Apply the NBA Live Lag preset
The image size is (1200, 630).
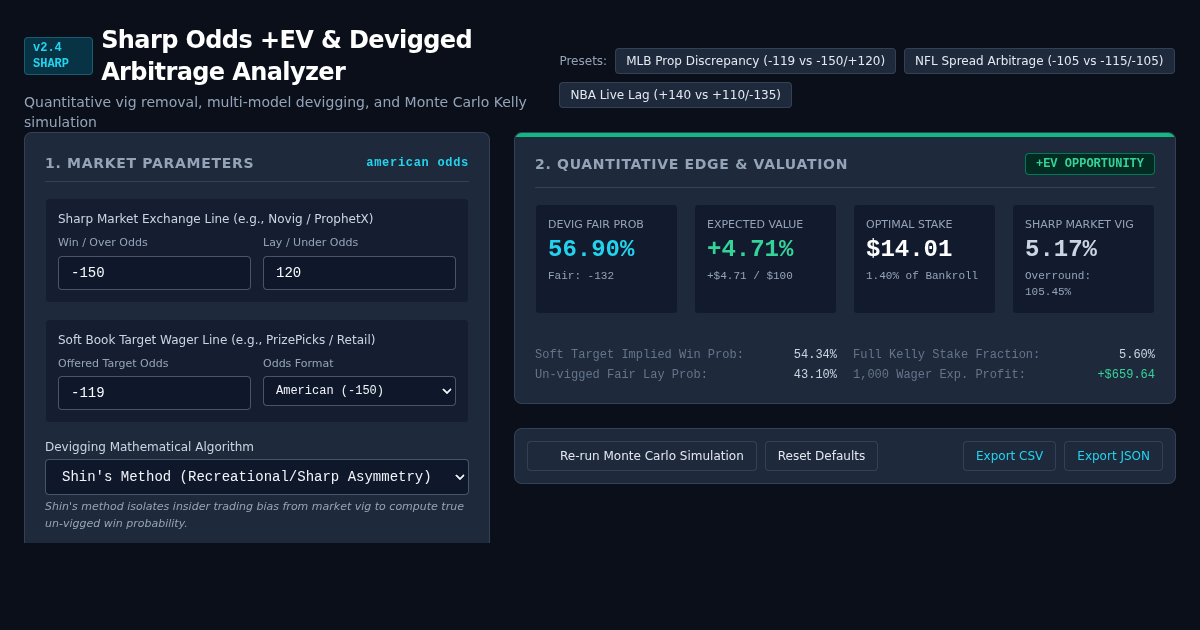pyautogui.click(x=675, y=95)
